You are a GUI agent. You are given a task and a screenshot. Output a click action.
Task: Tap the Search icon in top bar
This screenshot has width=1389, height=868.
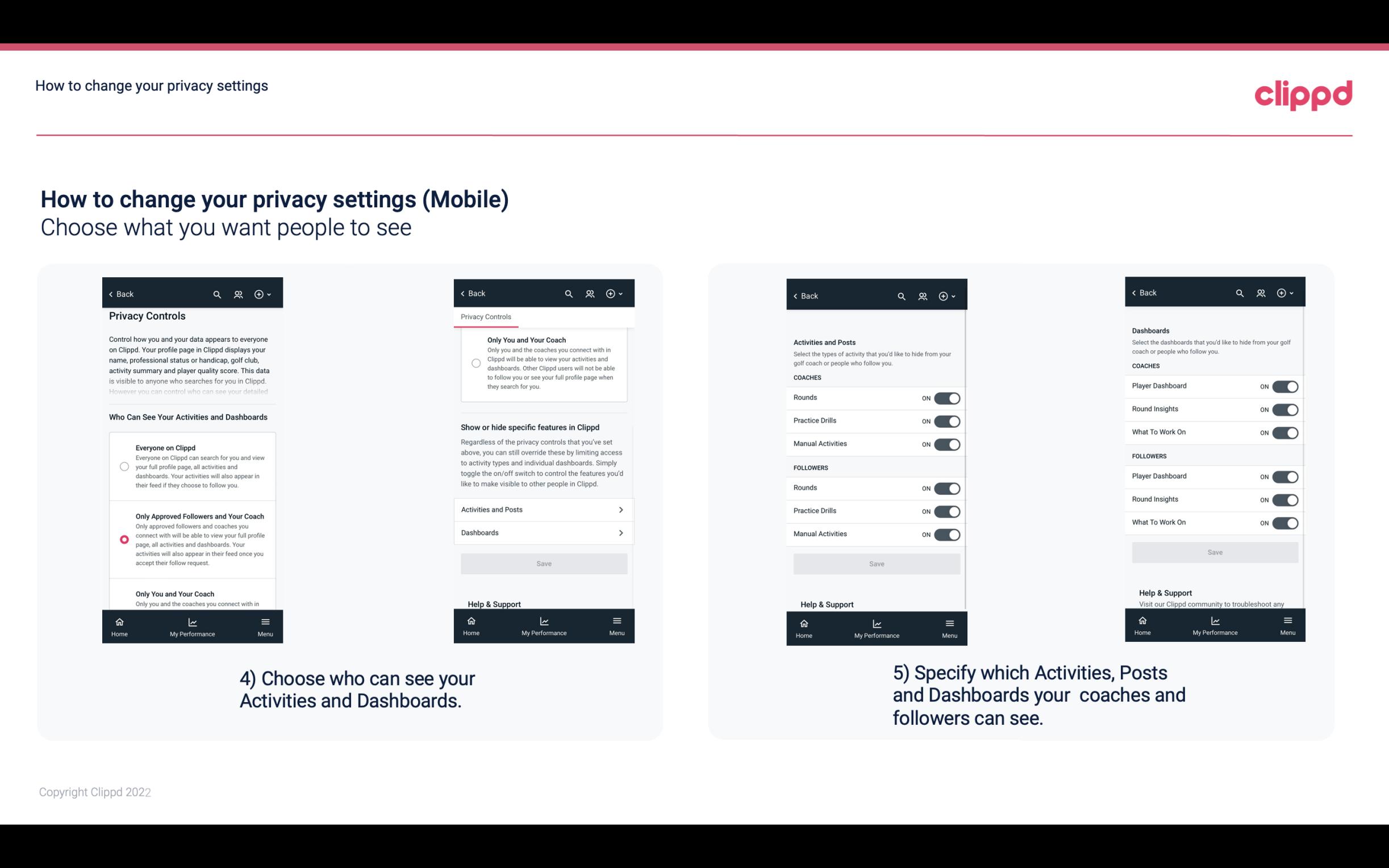tap(217, 294)
